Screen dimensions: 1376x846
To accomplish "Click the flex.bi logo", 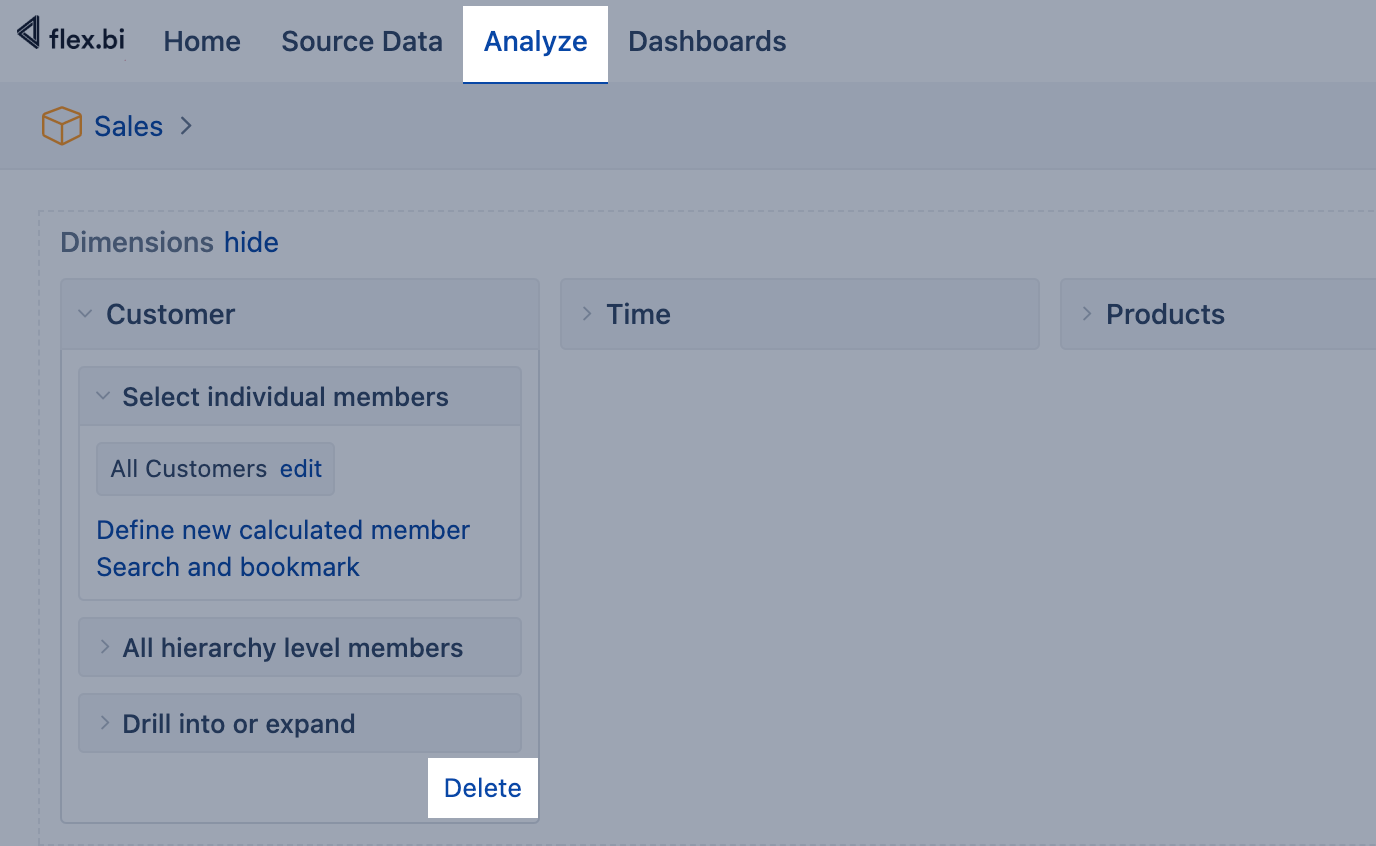I will (x=71, y=37).
